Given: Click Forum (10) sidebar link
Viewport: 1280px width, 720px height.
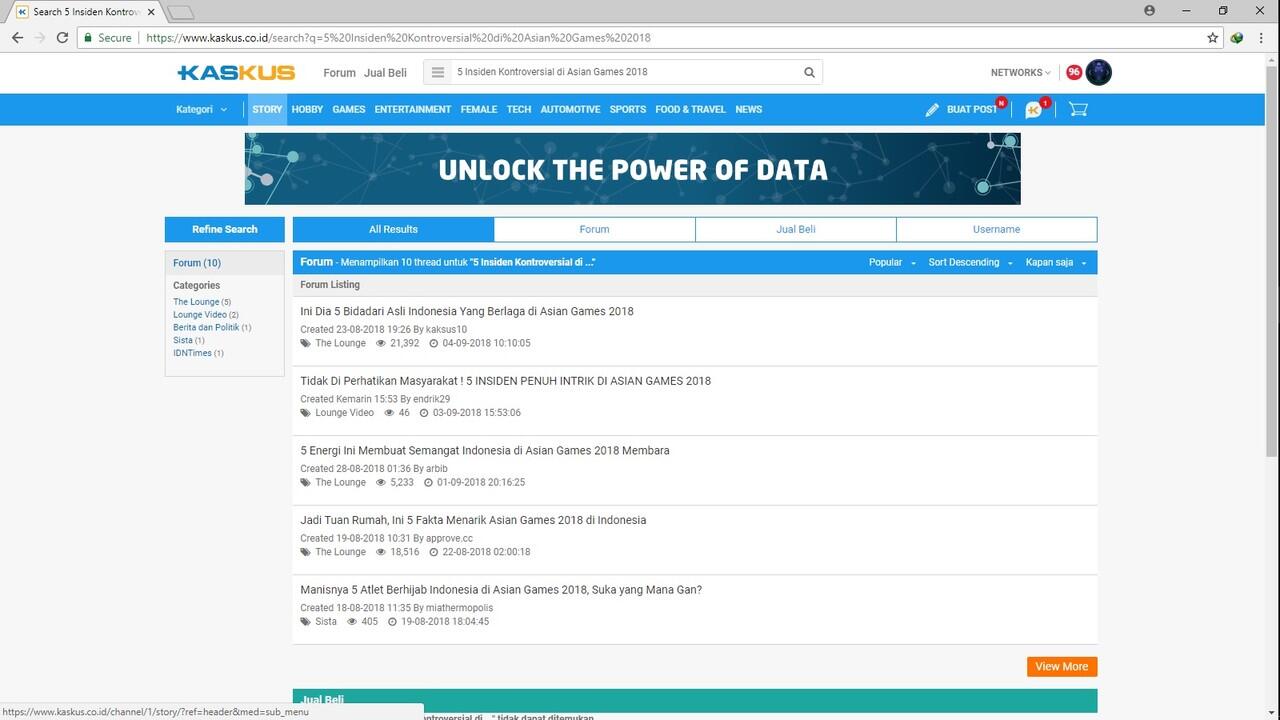Looking at the screenshot, I should tap(197, 263).
